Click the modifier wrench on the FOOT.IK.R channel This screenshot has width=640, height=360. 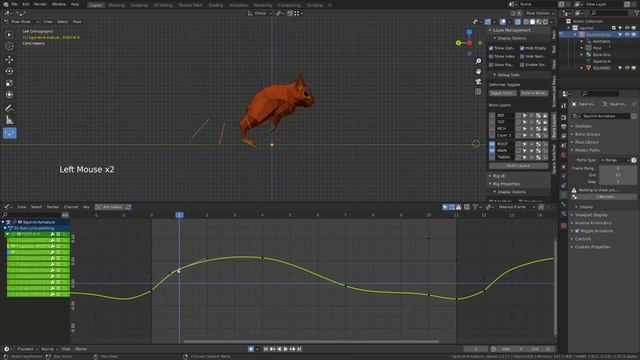tap(53, 234)
